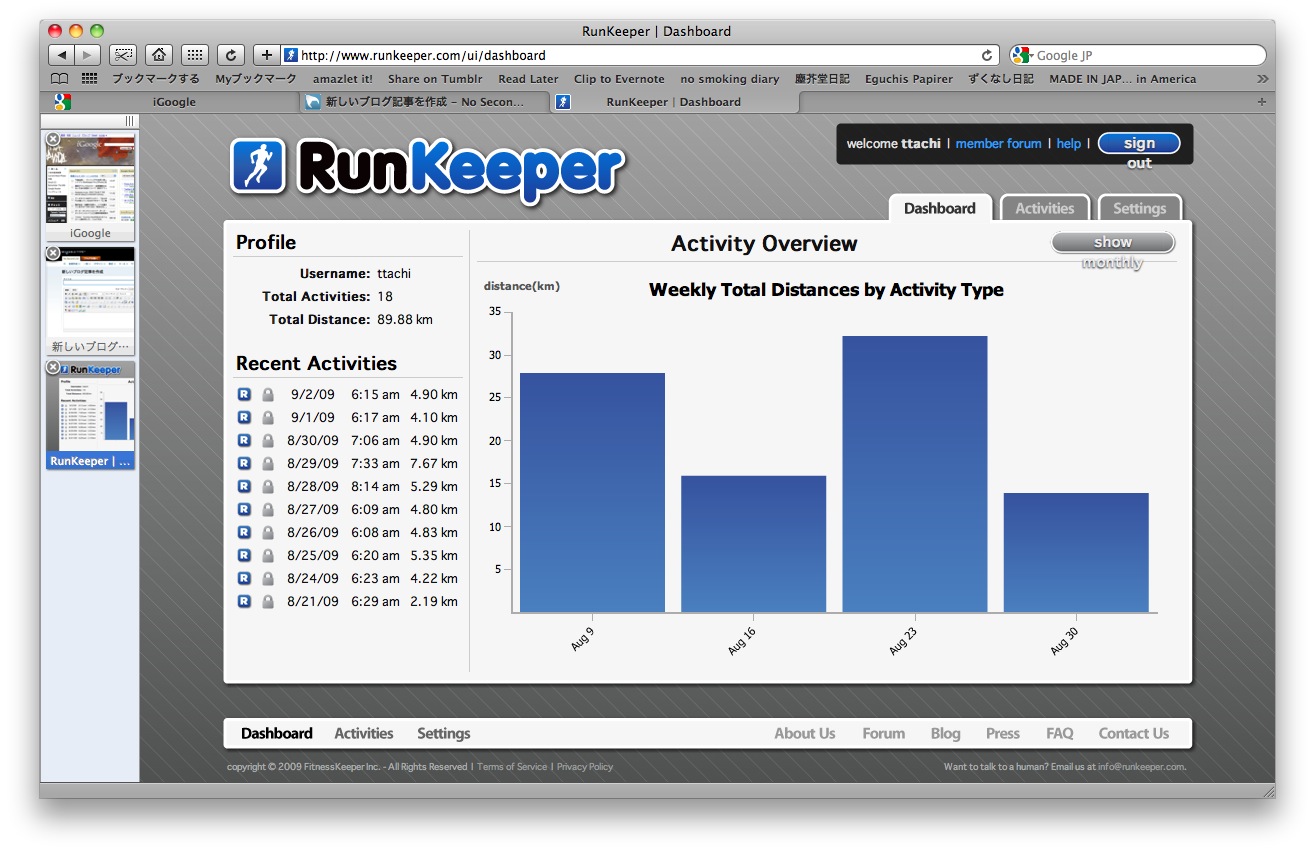This screenshot has height=858, width=1315.
Task: Close the blog post thumbnail in sidebar
Action: tap(53, 254)
